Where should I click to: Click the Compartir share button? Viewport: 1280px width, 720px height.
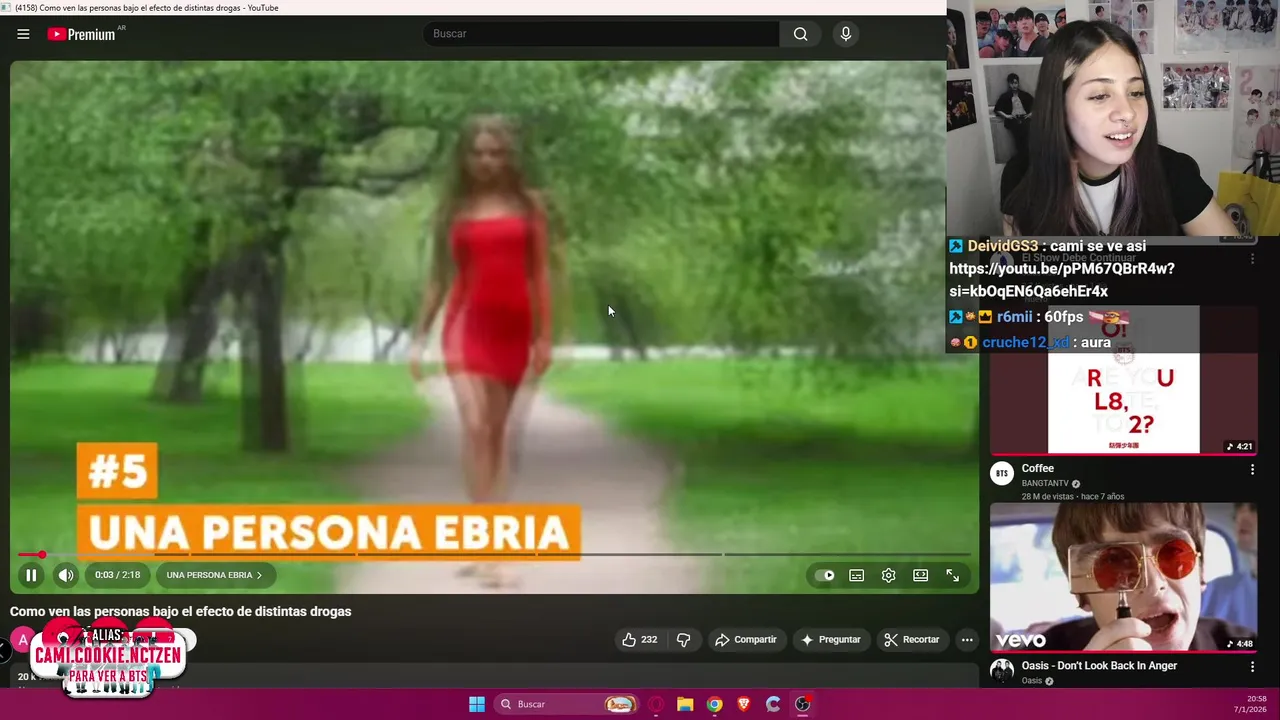click(x=745, y=640)
